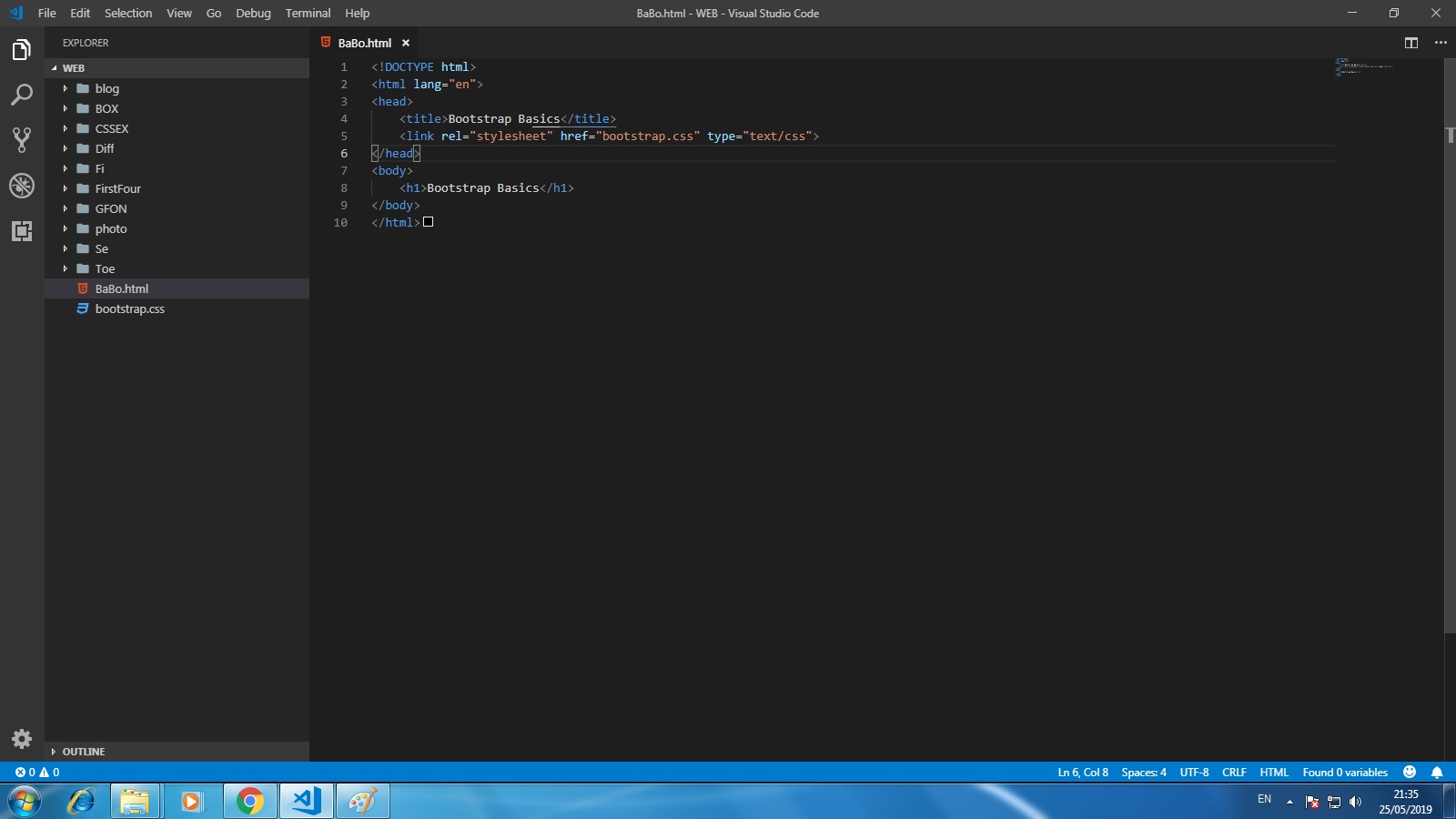The height and width of the screenshot is (819, 1456).
Task: Open the Manage gear menu
Action: [22, 739]
